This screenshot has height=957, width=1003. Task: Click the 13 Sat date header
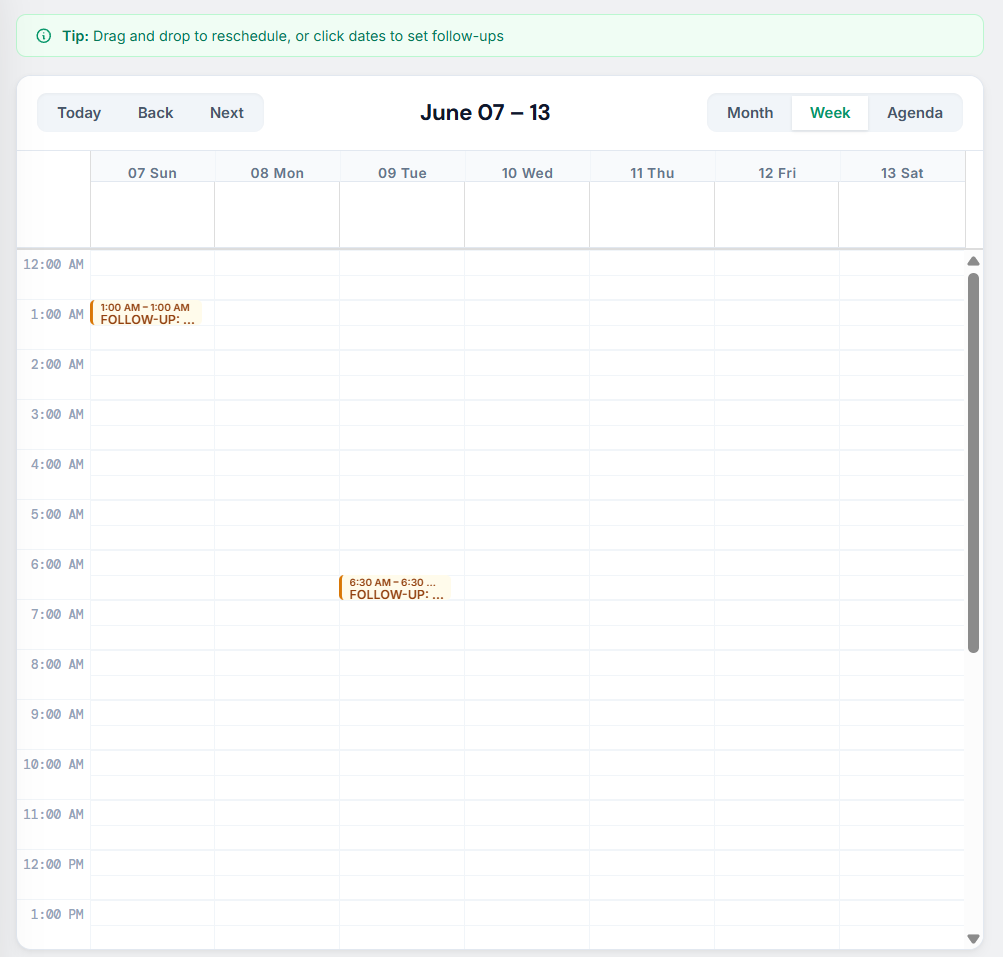902,173
